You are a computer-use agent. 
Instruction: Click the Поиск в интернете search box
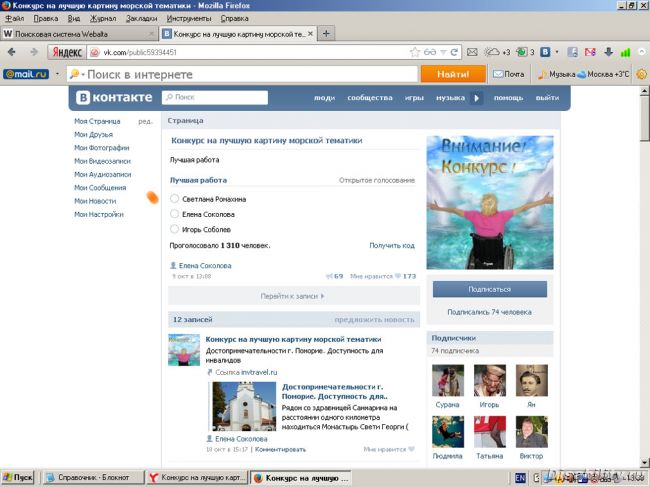pyautogui.click(x=243, y=74)
